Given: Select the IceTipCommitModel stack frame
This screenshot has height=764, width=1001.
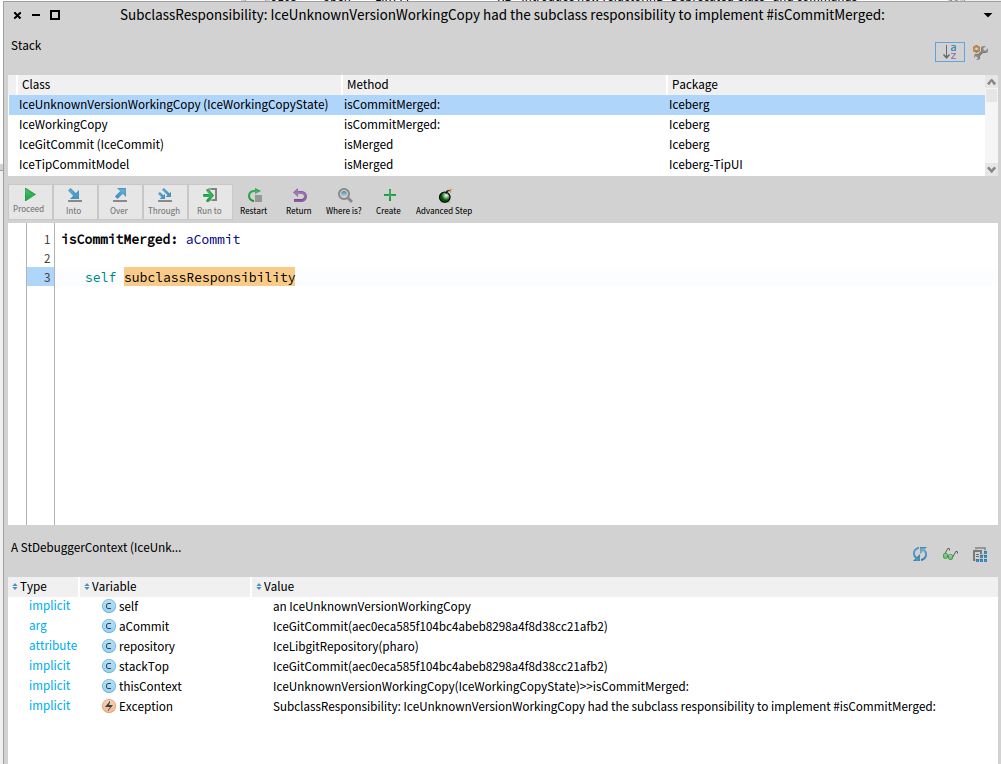Looking at the screenshot, I should click(x=497, y=164).
